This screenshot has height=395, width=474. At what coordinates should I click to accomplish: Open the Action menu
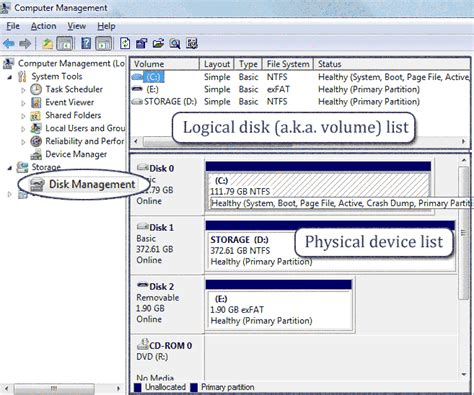[43, 26]
